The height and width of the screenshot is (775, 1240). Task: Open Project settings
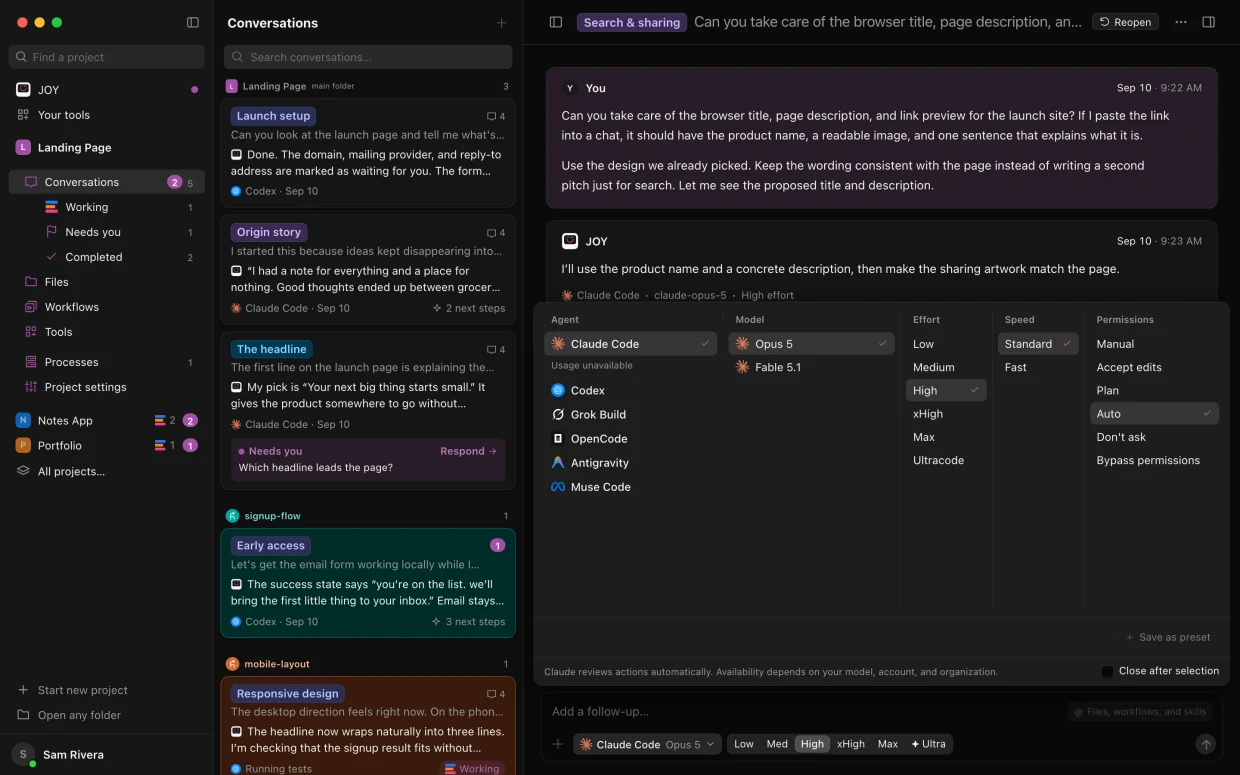pos(106,387)
